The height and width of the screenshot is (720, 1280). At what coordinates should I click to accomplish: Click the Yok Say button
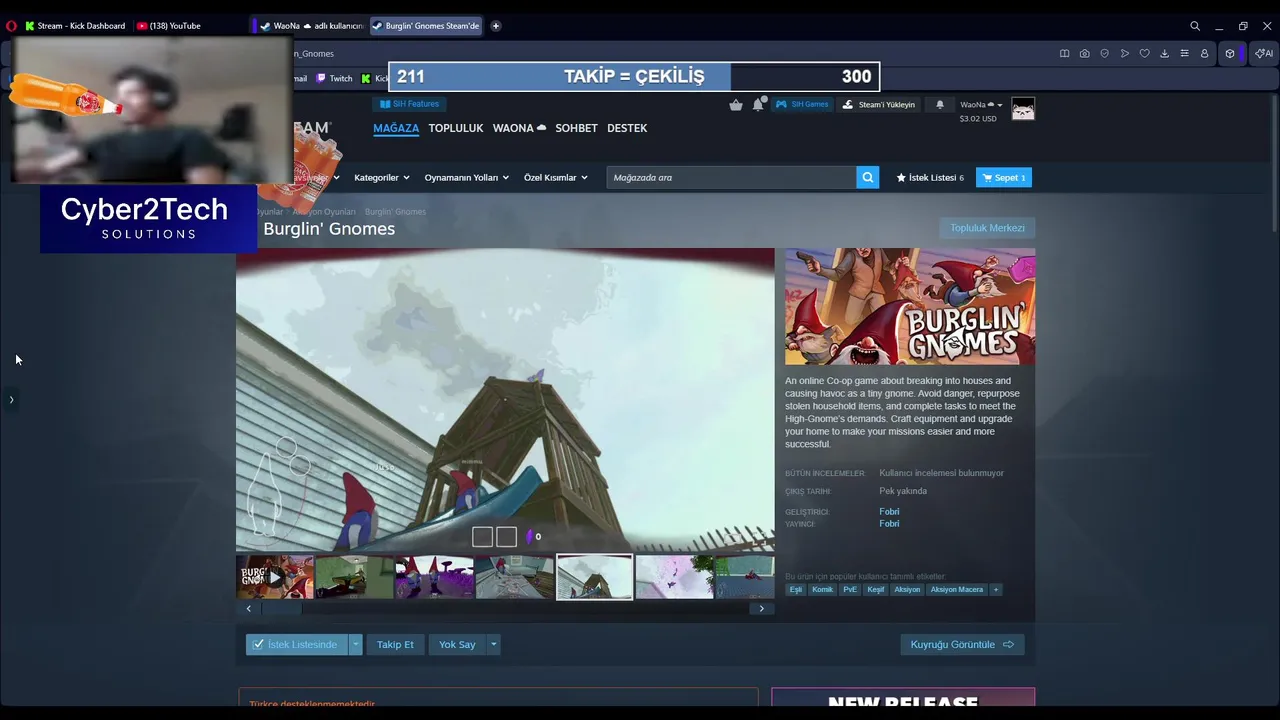457,644
